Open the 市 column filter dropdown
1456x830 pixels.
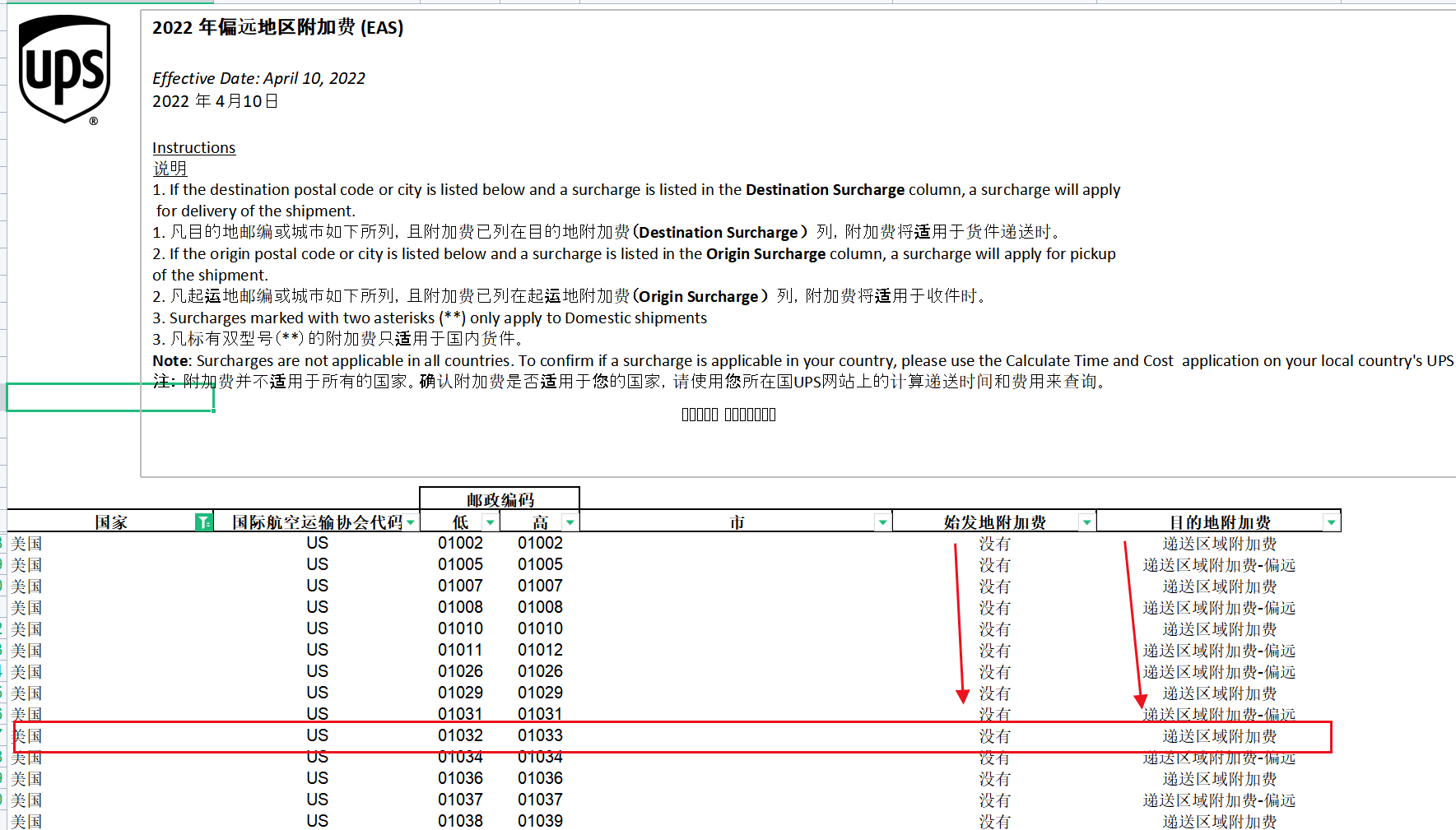882,522
